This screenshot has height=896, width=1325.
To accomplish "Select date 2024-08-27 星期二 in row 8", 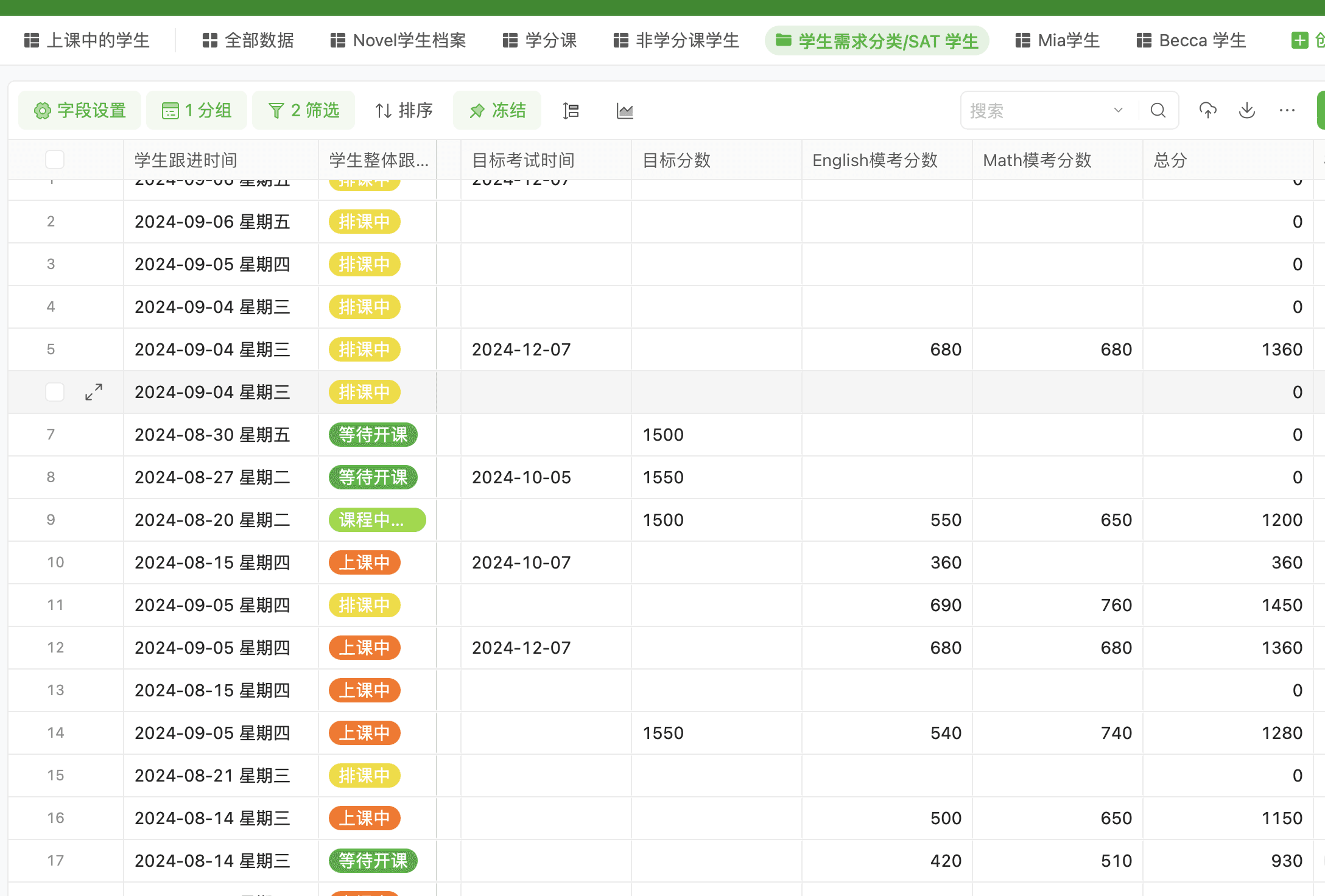I will [212, 477].
